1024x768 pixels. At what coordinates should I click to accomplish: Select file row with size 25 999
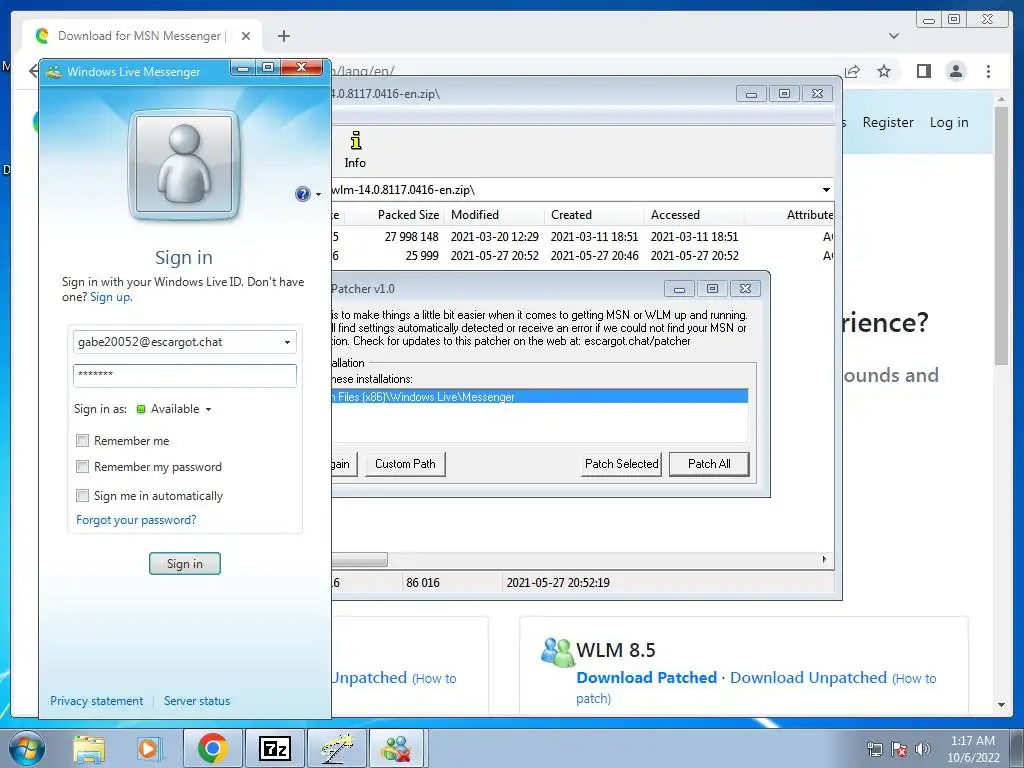point(583,255)
